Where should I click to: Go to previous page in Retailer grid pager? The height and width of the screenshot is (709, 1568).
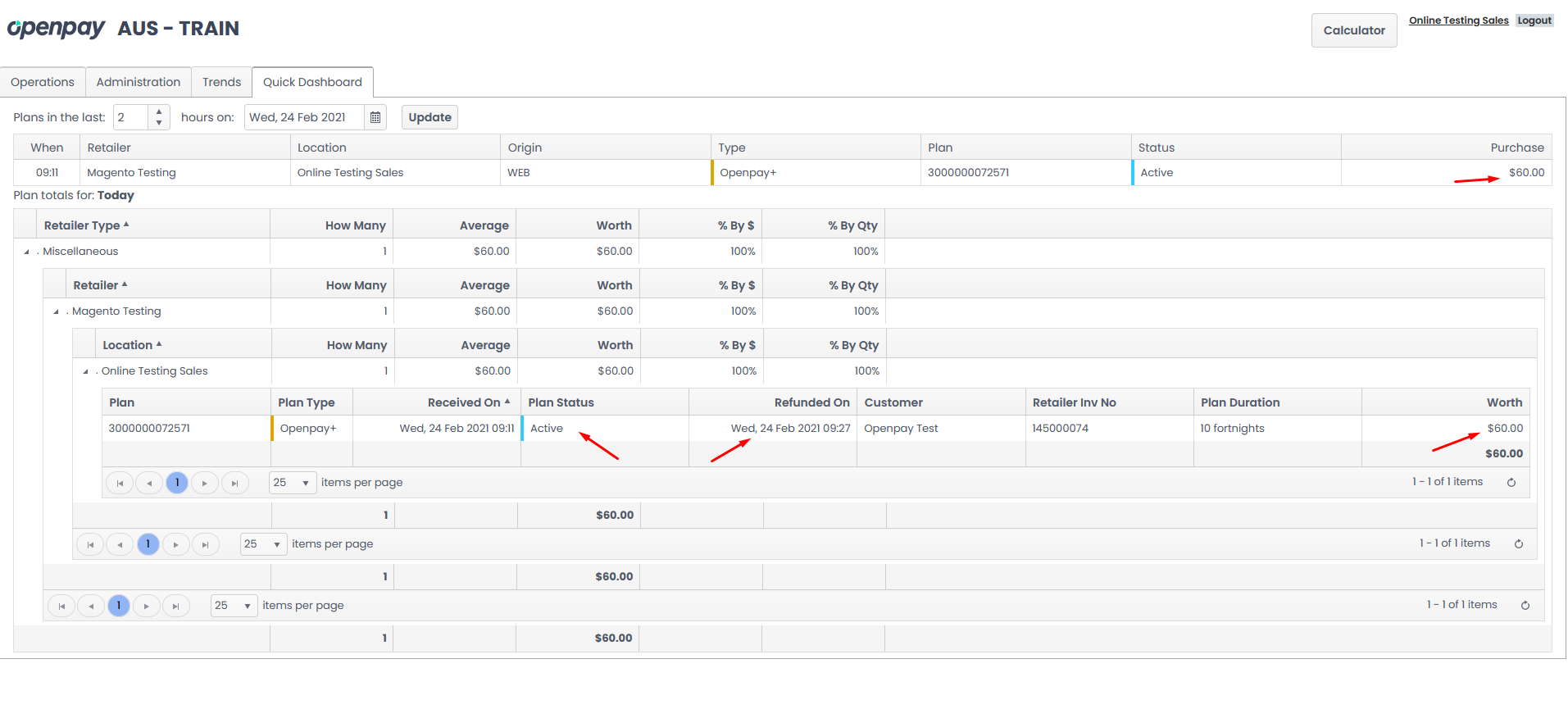91,607
